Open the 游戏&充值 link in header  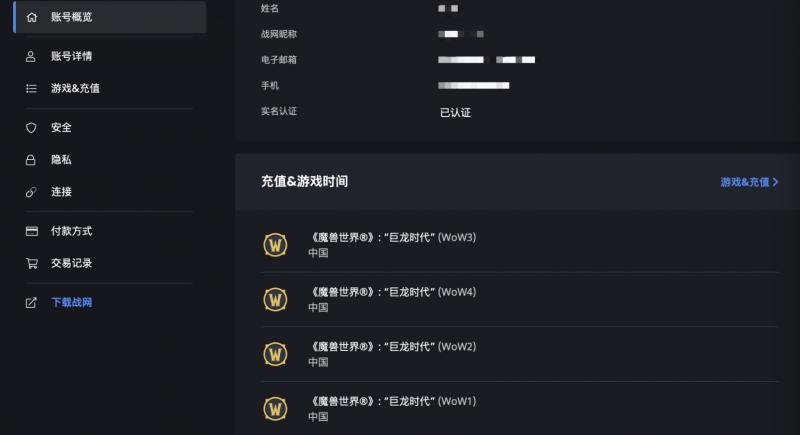point(745,182)
